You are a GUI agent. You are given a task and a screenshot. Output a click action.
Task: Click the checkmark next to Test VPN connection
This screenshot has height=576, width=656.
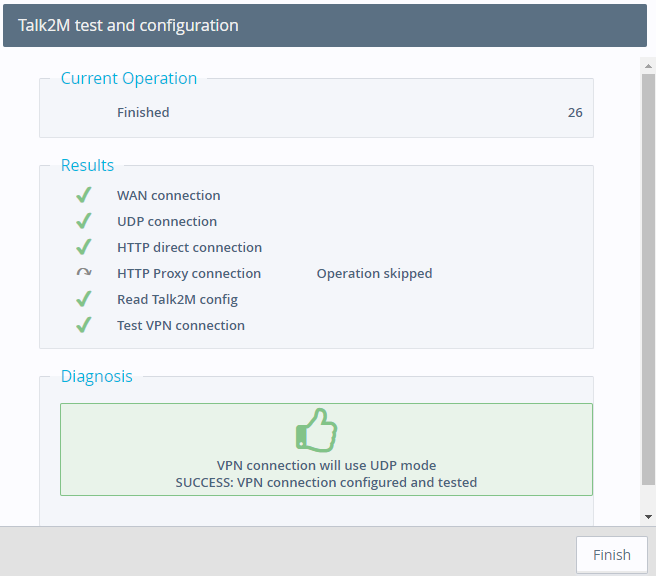[x=84, y=325]
